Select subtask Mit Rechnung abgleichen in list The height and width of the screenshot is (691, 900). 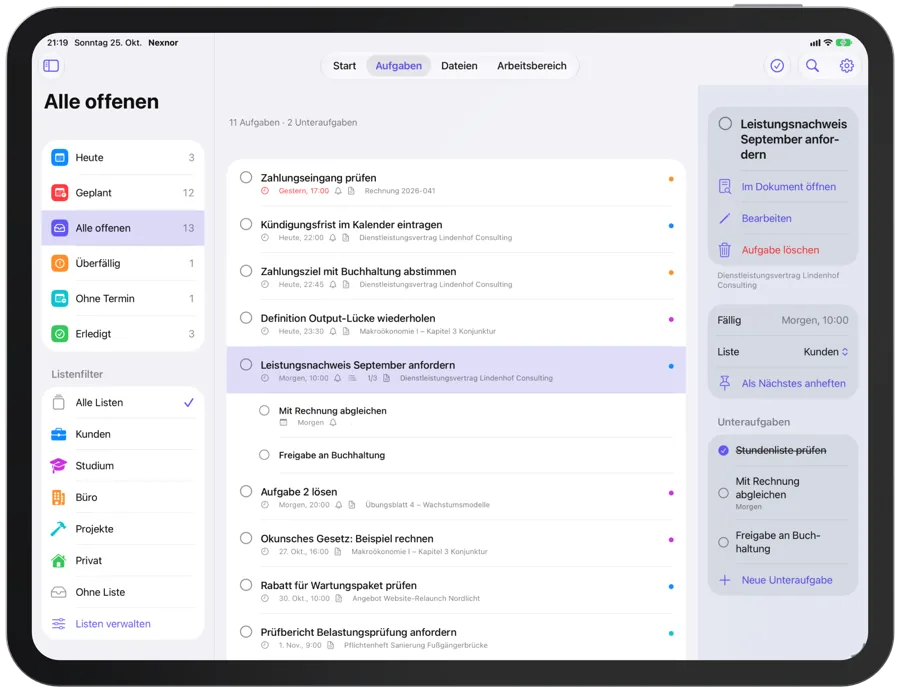456,416
